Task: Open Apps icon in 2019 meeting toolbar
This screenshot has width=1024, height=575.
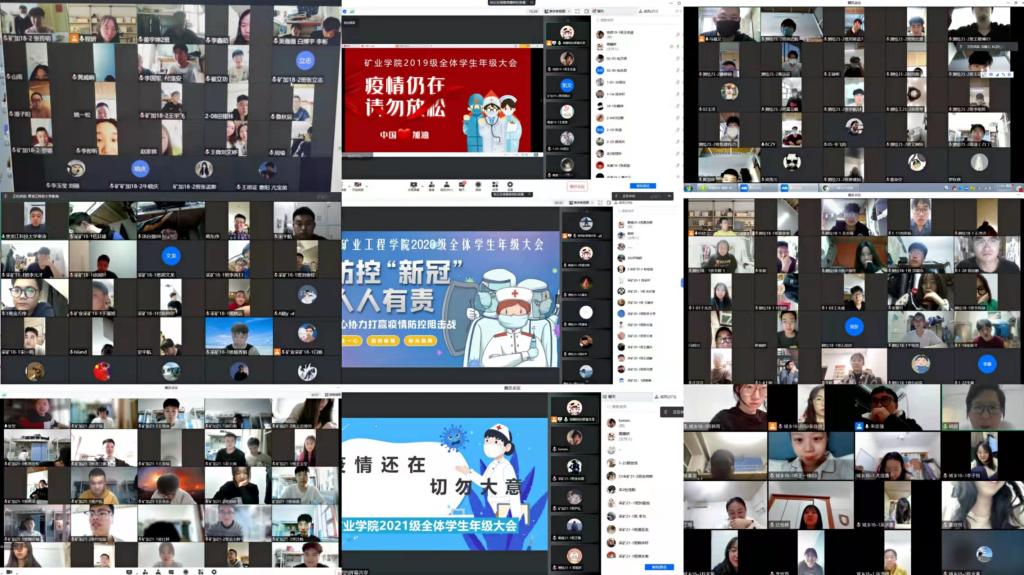Action: [494, 185]
